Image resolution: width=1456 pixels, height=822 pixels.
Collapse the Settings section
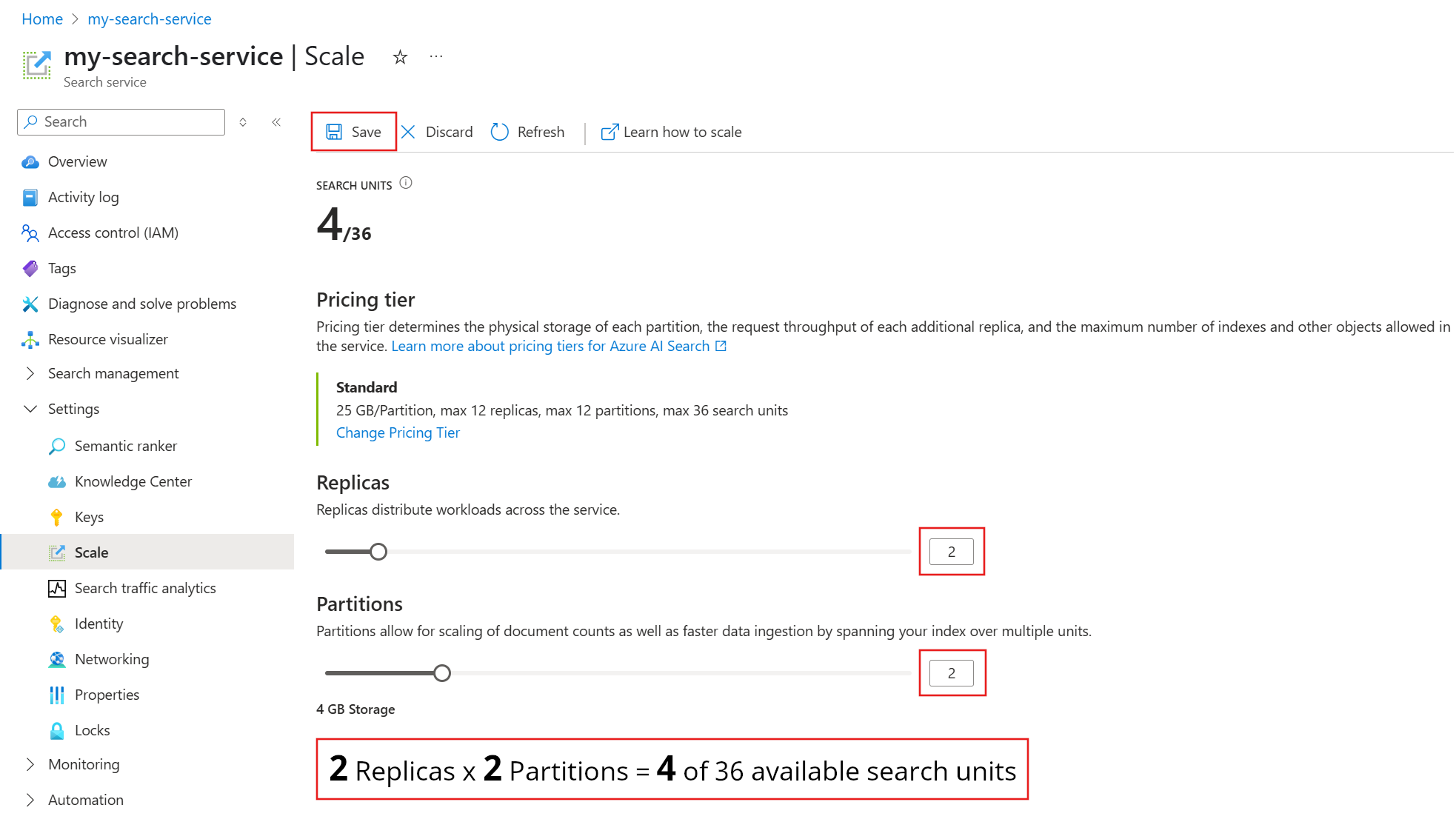(30, 409)
